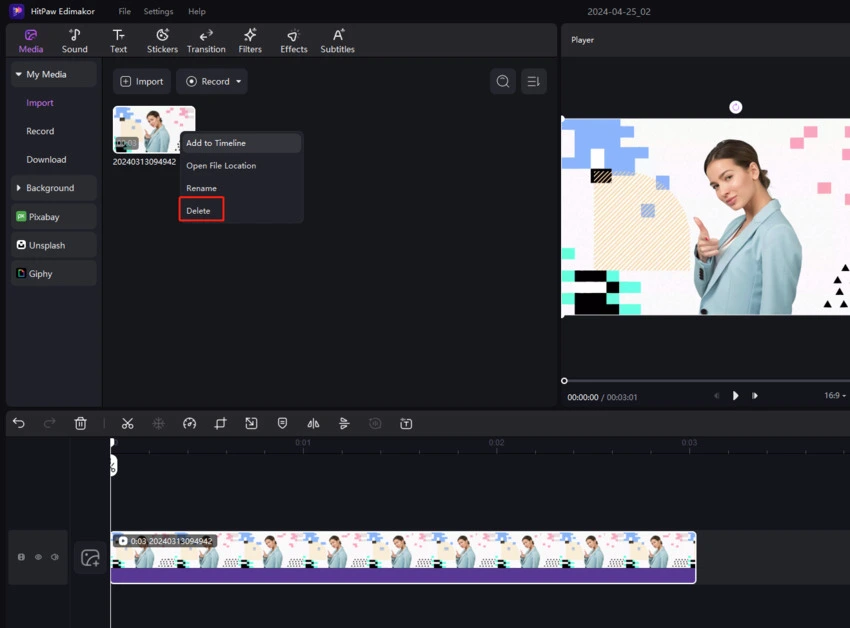This screenshot has height=628, width=850.
Task: Click the mirror flip icon in timeline toolbar
Action: click(313, 424)
